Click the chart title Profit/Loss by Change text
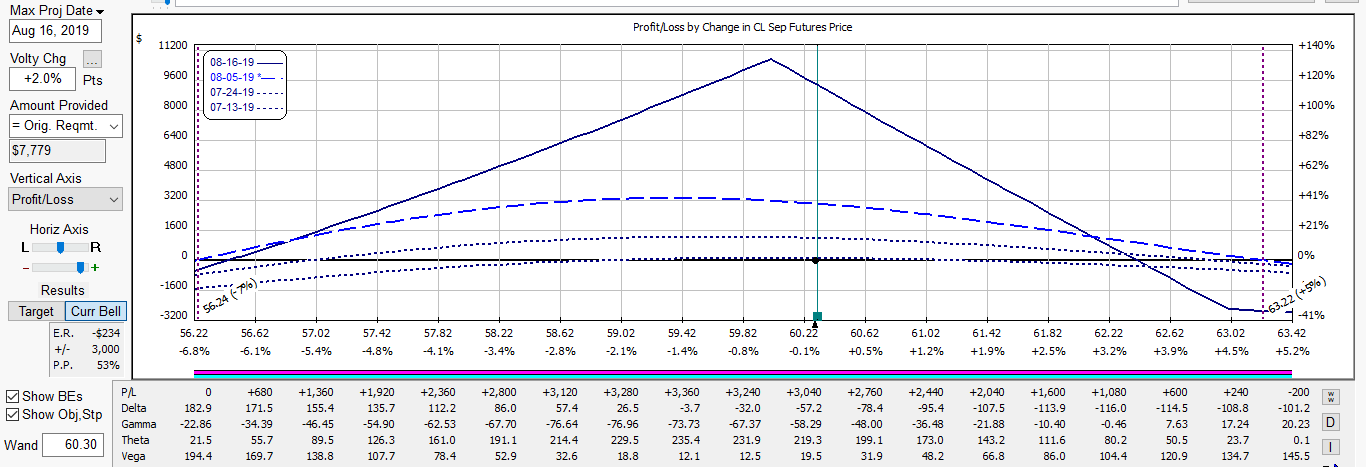The image size is (1366, 467). (742, 27)
